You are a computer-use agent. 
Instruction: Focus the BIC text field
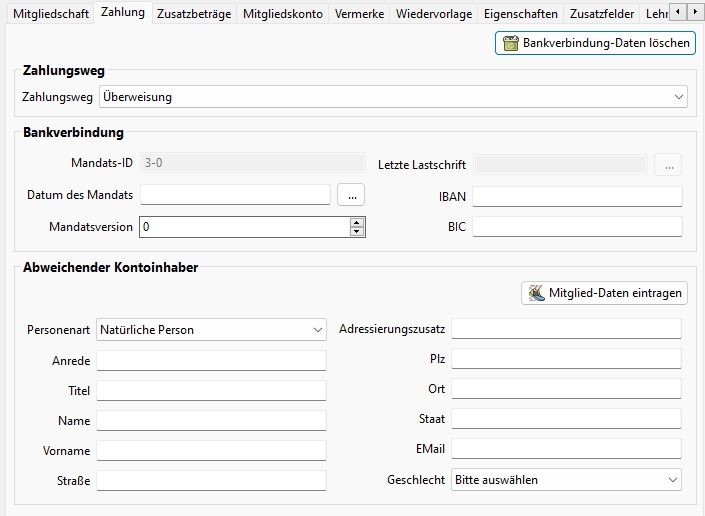(x=577, y=227)
